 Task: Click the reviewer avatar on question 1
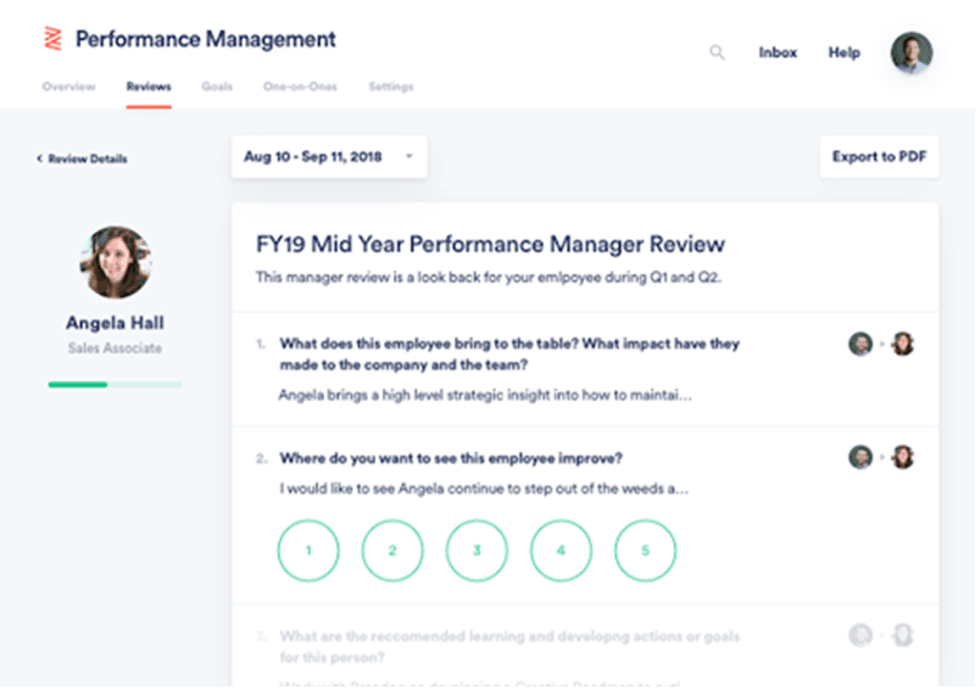[x=860, y=344]
